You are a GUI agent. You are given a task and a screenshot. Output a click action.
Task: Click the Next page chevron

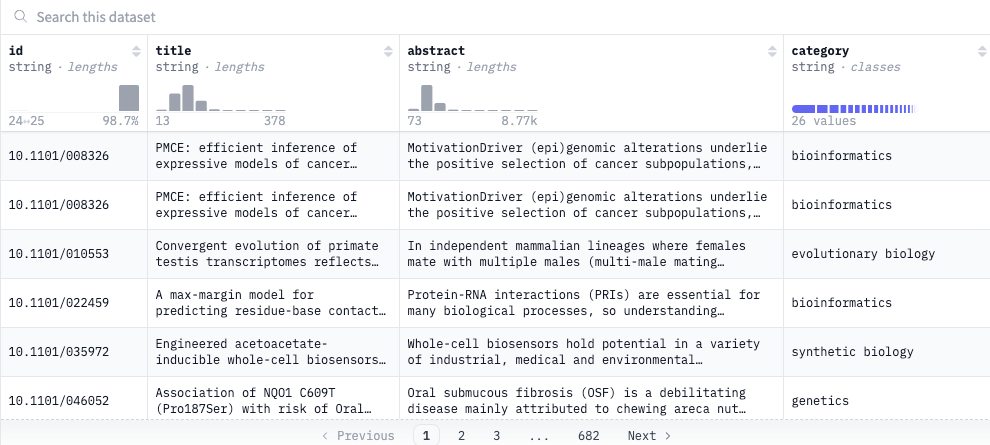(x=668, y=436)
